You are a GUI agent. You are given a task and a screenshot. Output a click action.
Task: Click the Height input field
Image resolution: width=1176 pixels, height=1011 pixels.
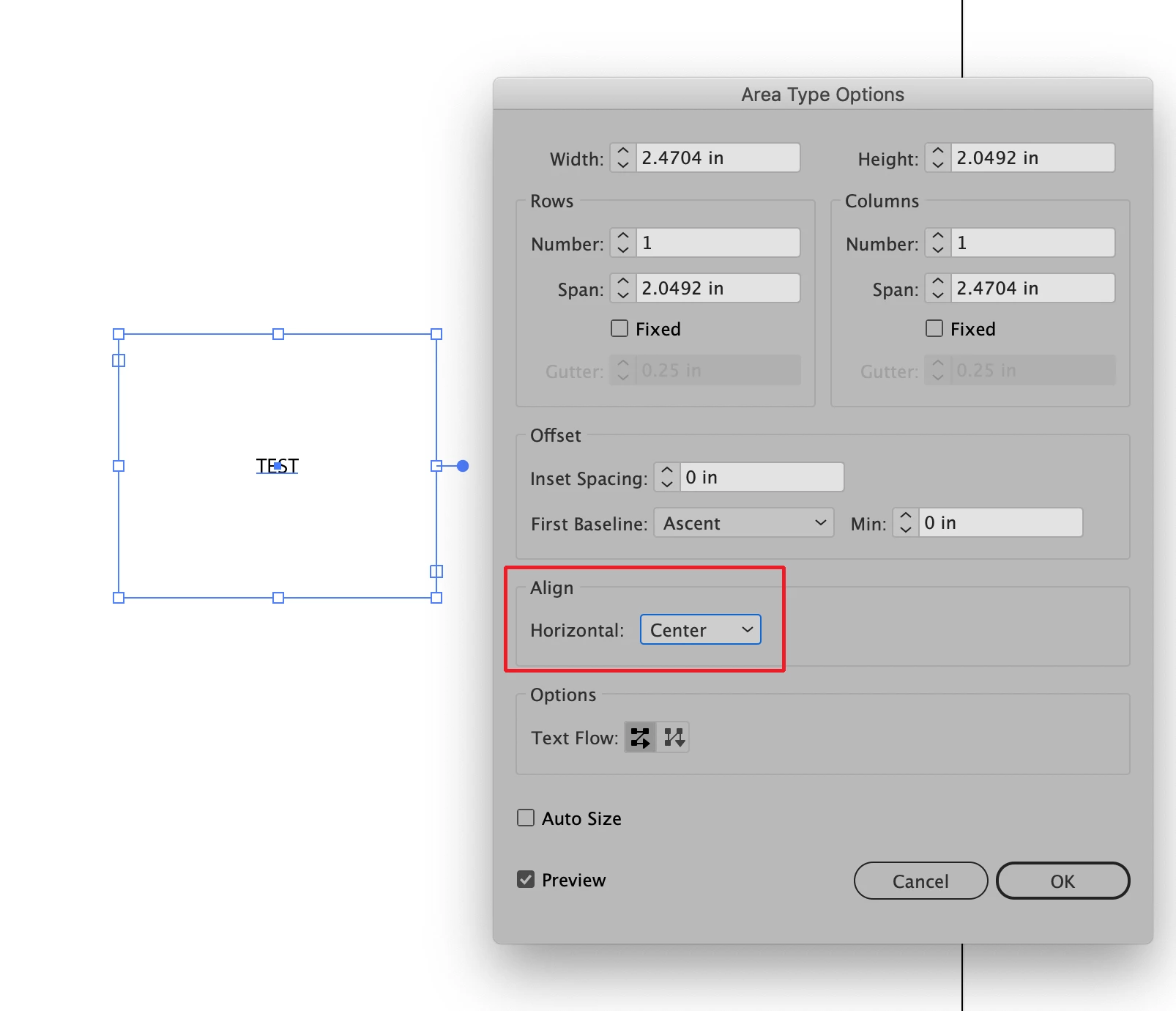pyautogui.click(x=1033, y=158)
